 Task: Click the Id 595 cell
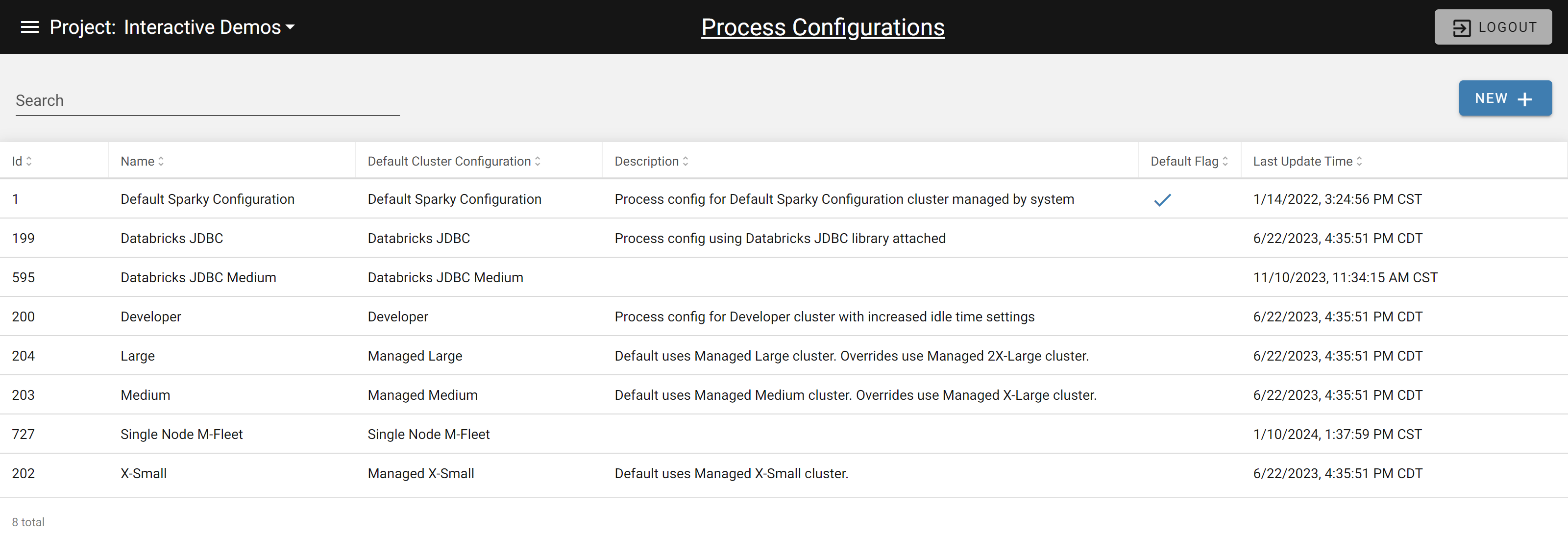click(x=23, y=277)
